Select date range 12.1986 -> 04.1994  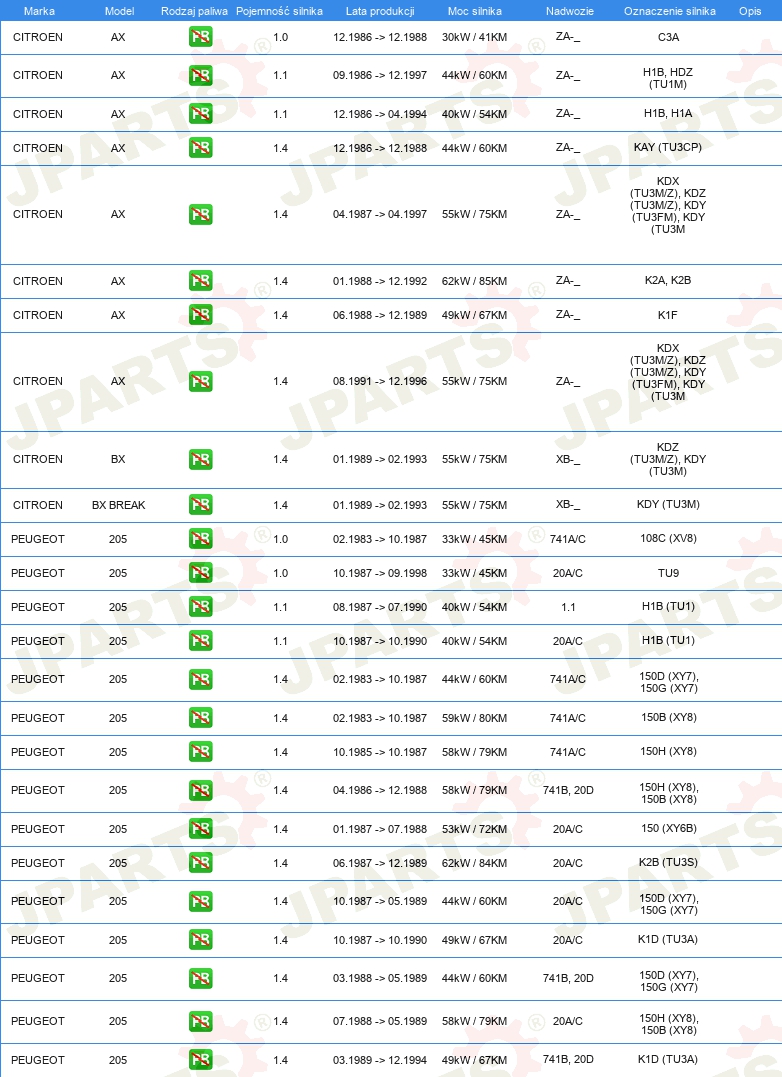coord(380,114)
